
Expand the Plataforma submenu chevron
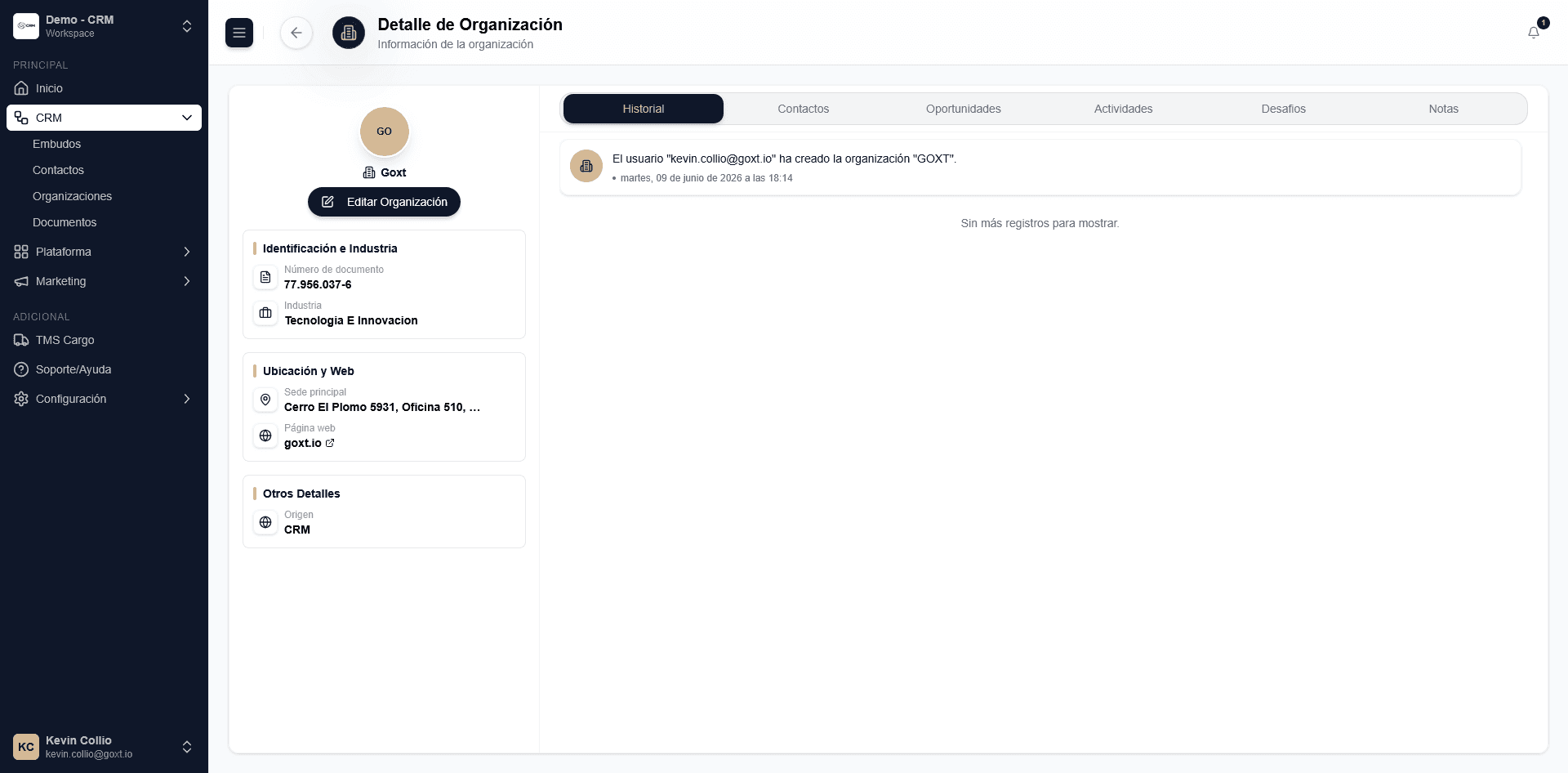click(x=187, y=252)
